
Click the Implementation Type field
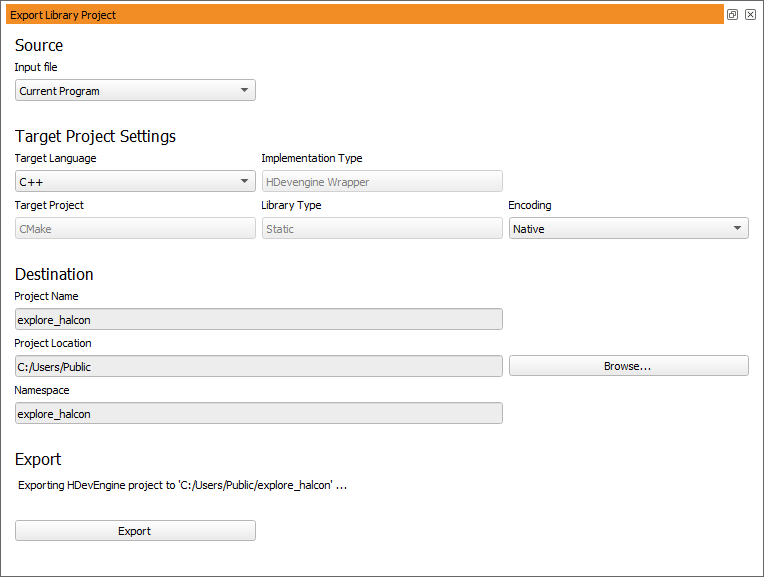[x=381, y=182]
